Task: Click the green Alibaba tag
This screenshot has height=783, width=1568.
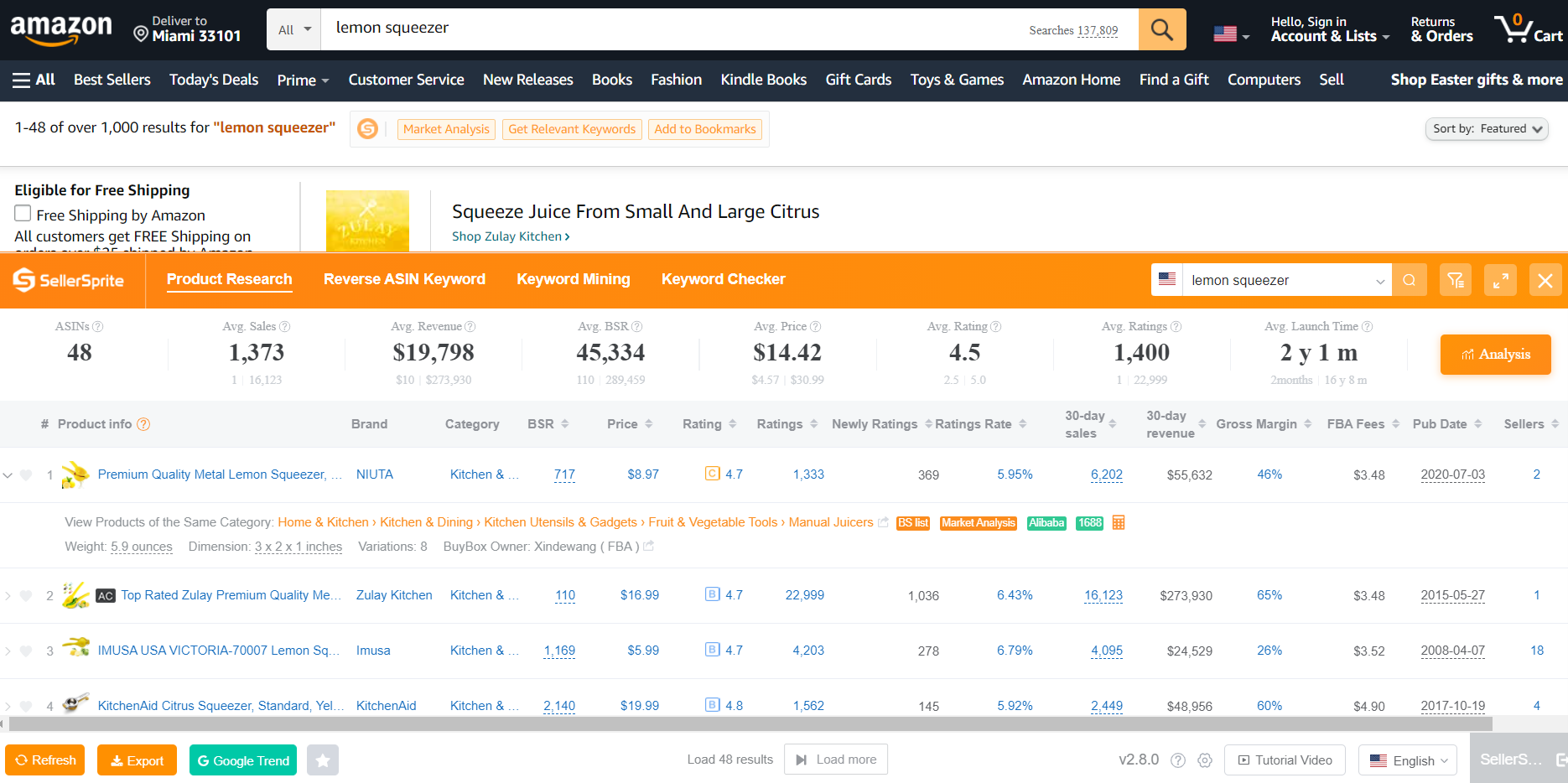Action: point(1046,523)
